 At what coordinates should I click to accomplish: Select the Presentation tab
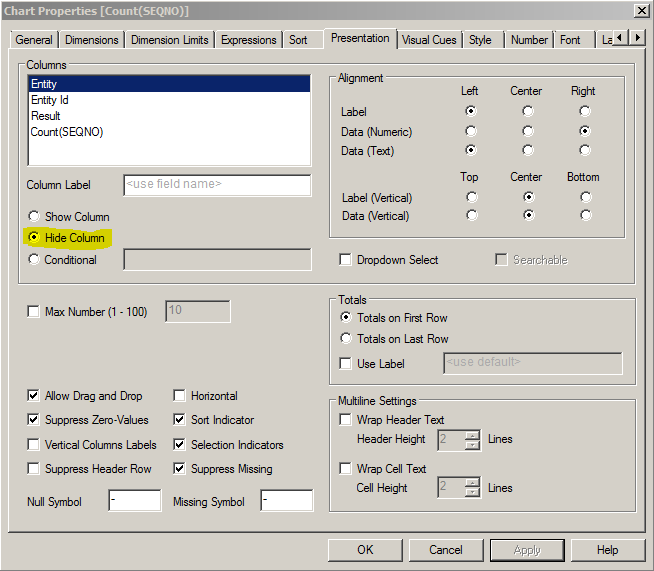click(360, 38)
